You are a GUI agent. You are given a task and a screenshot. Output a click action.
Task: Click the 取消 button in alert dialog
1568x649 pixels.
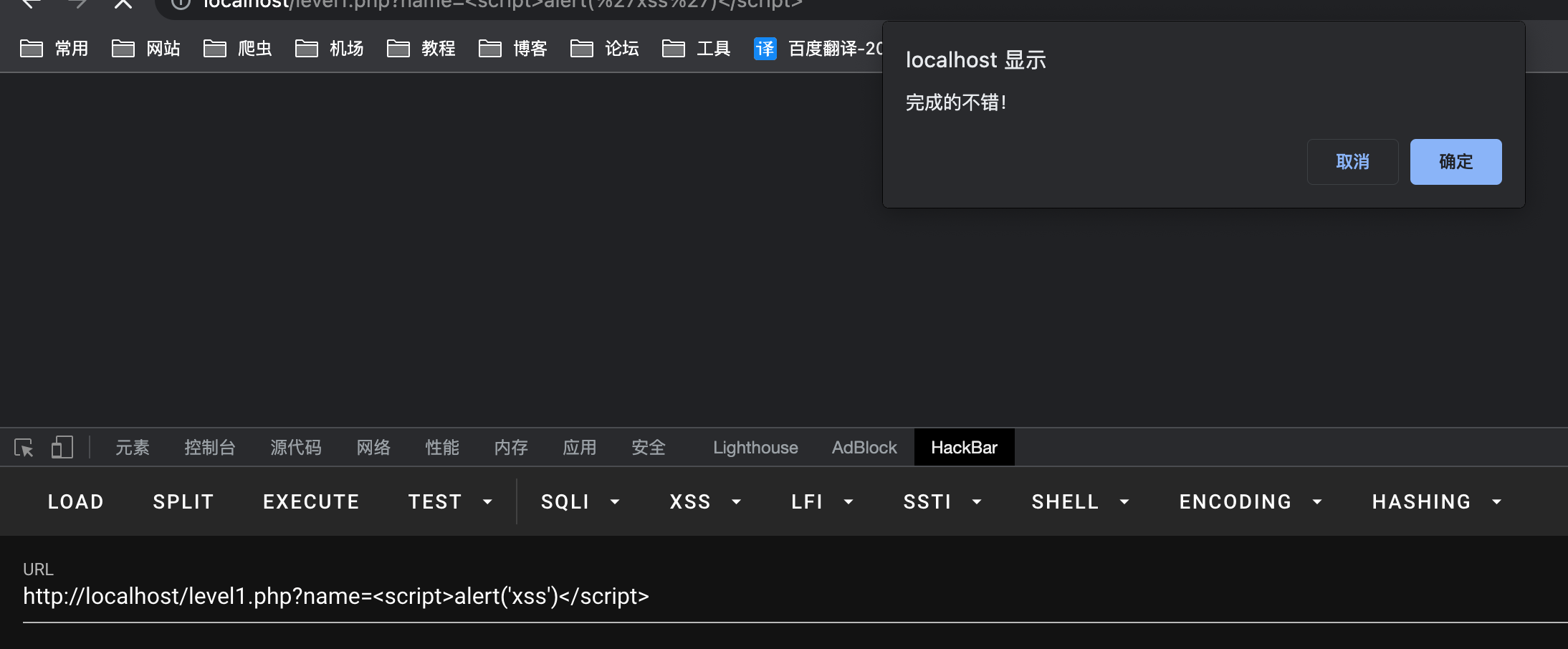(x=1352, y=162)
